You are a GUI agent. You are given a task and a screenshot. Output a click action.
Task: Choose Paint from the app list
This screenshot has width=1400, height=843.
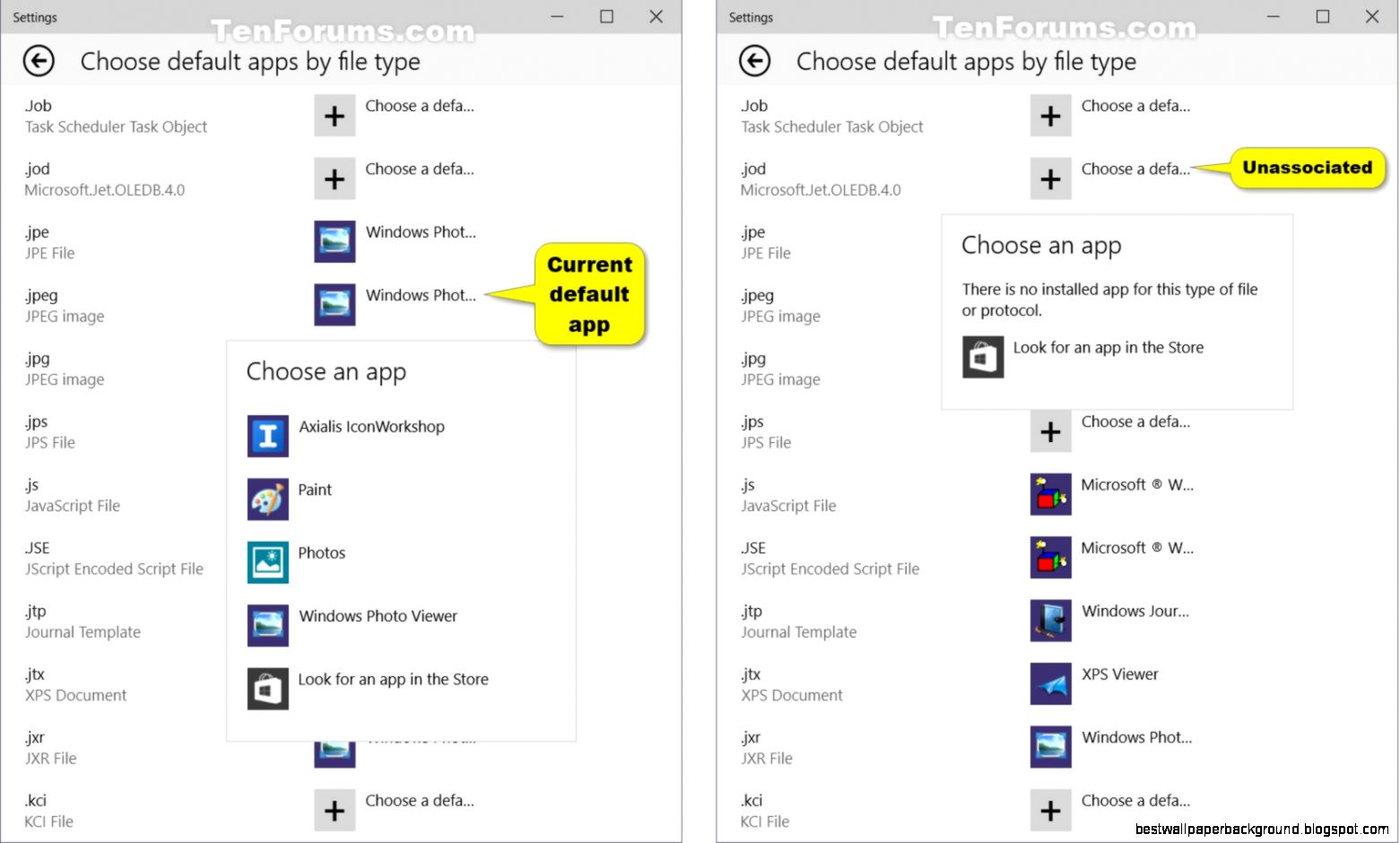pyautogui.click(x=315, y=490)
